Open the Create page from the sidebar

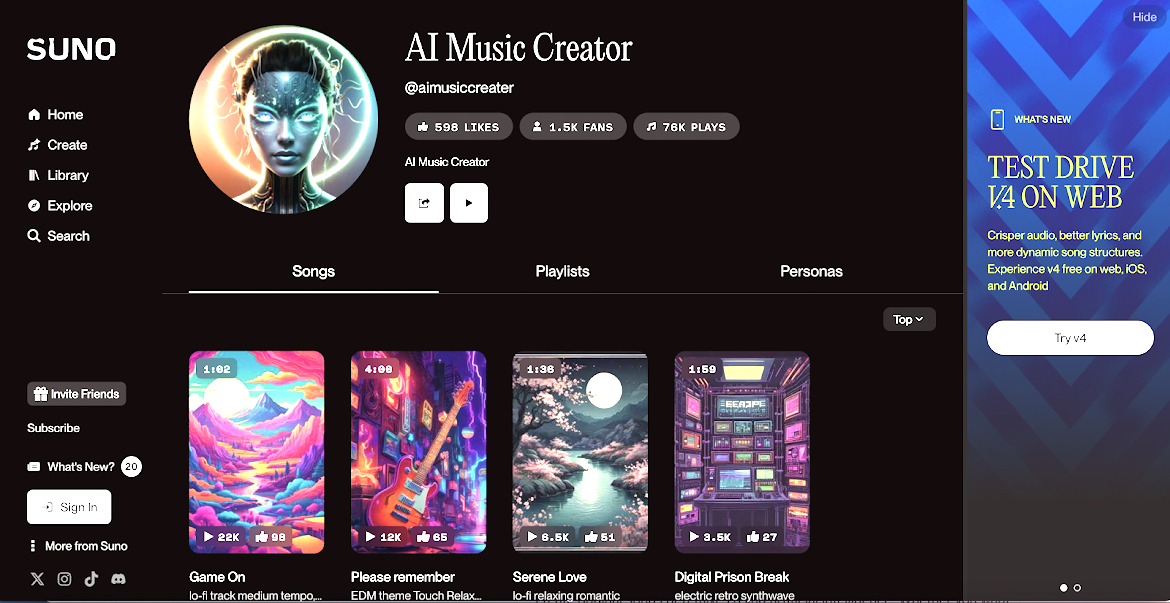point(57,145)
